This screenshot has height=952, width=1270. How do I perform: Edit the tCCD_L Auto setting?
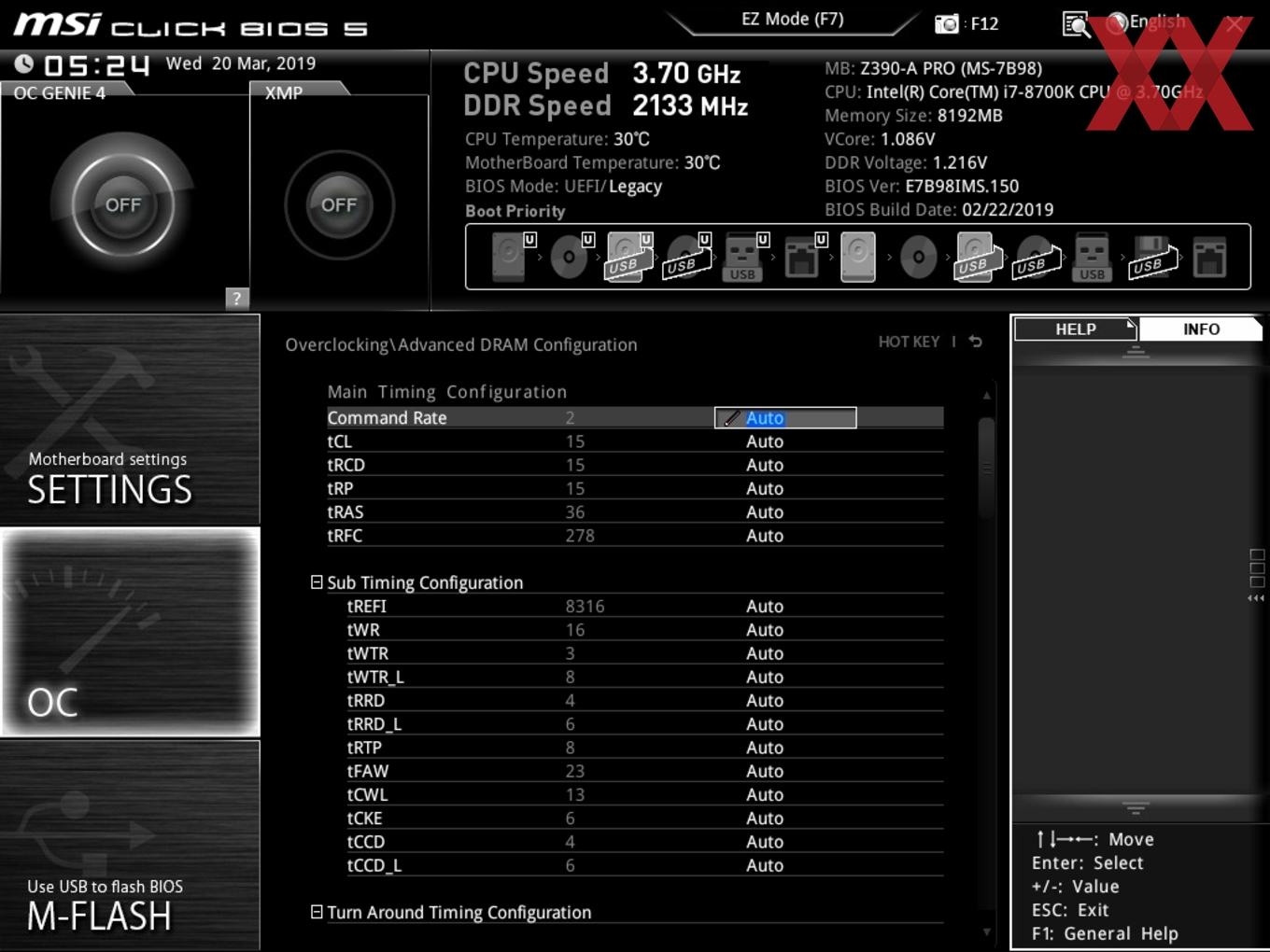[765, 865]
